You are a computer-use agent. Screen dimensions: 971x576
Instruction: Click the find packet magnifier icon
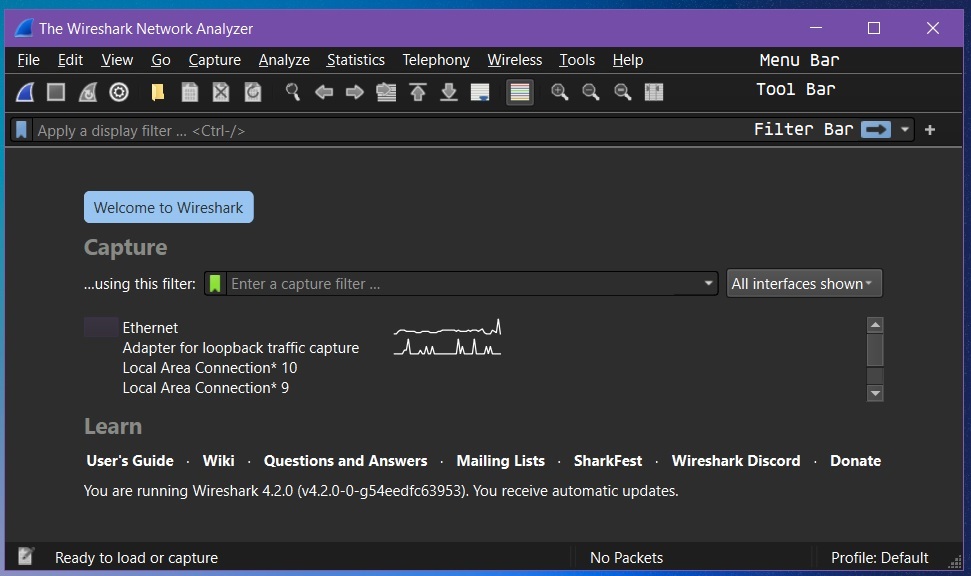pos(293,92)
